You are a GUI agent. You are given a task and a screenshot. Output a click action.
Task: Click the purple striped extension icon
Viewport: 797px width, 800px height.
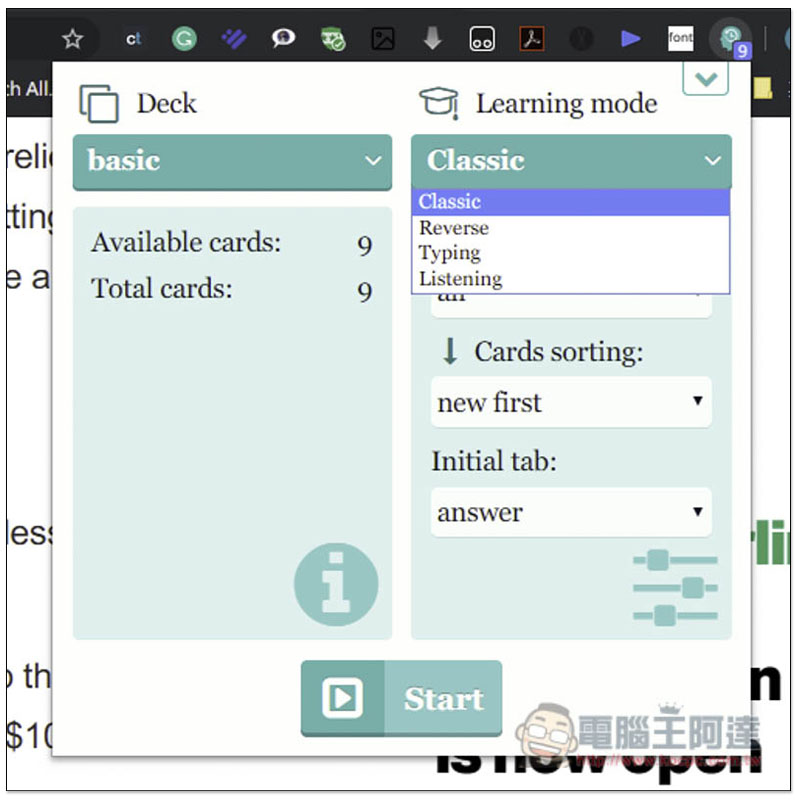pos(234,39)
